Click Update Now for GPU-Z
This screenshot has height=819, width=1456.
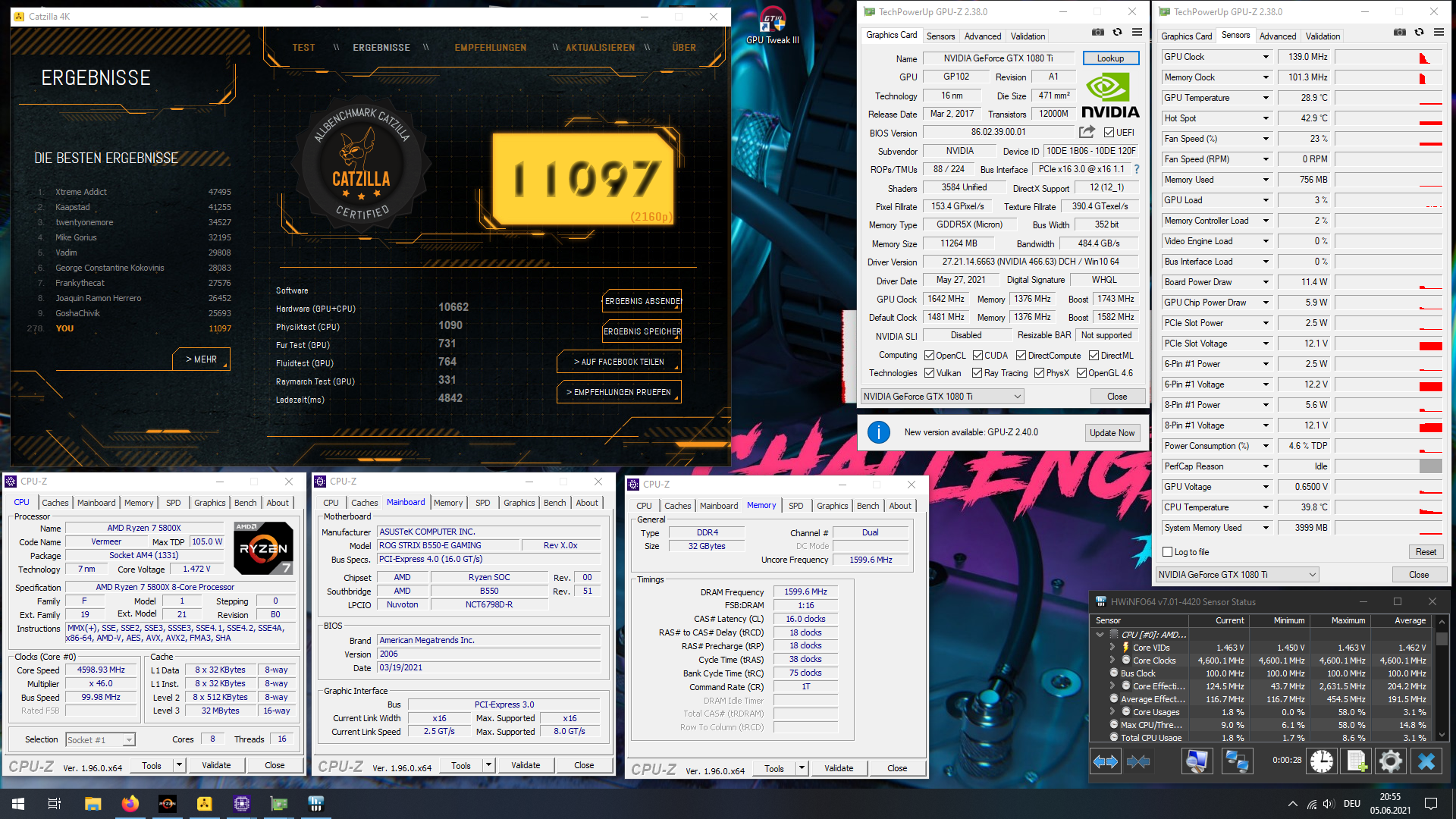[x=1112, y=433]
